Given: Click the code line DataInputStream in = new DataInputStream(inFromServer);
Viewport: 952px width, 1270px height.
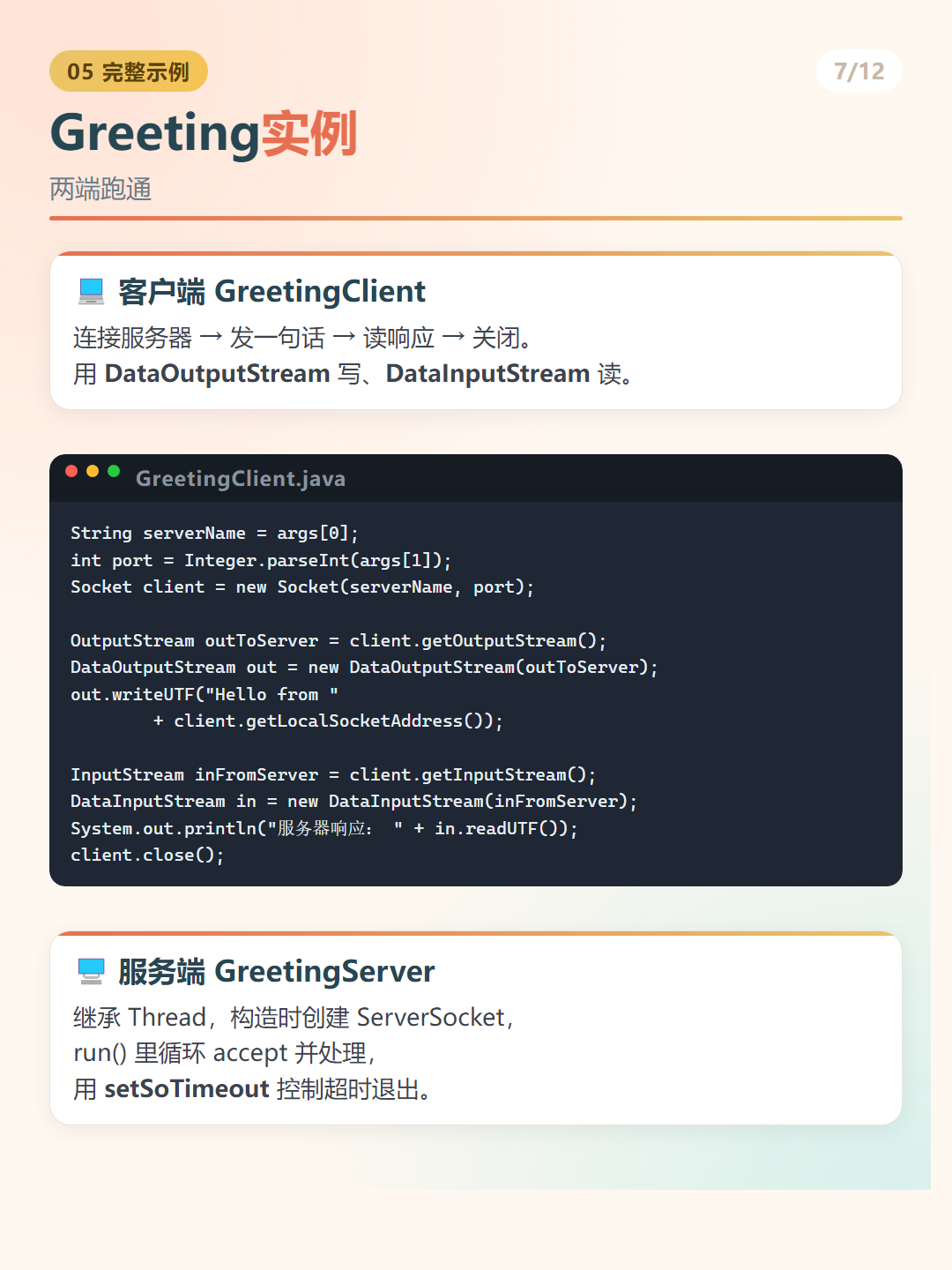Looking at the screenshot, I should (x=353, y=801).
